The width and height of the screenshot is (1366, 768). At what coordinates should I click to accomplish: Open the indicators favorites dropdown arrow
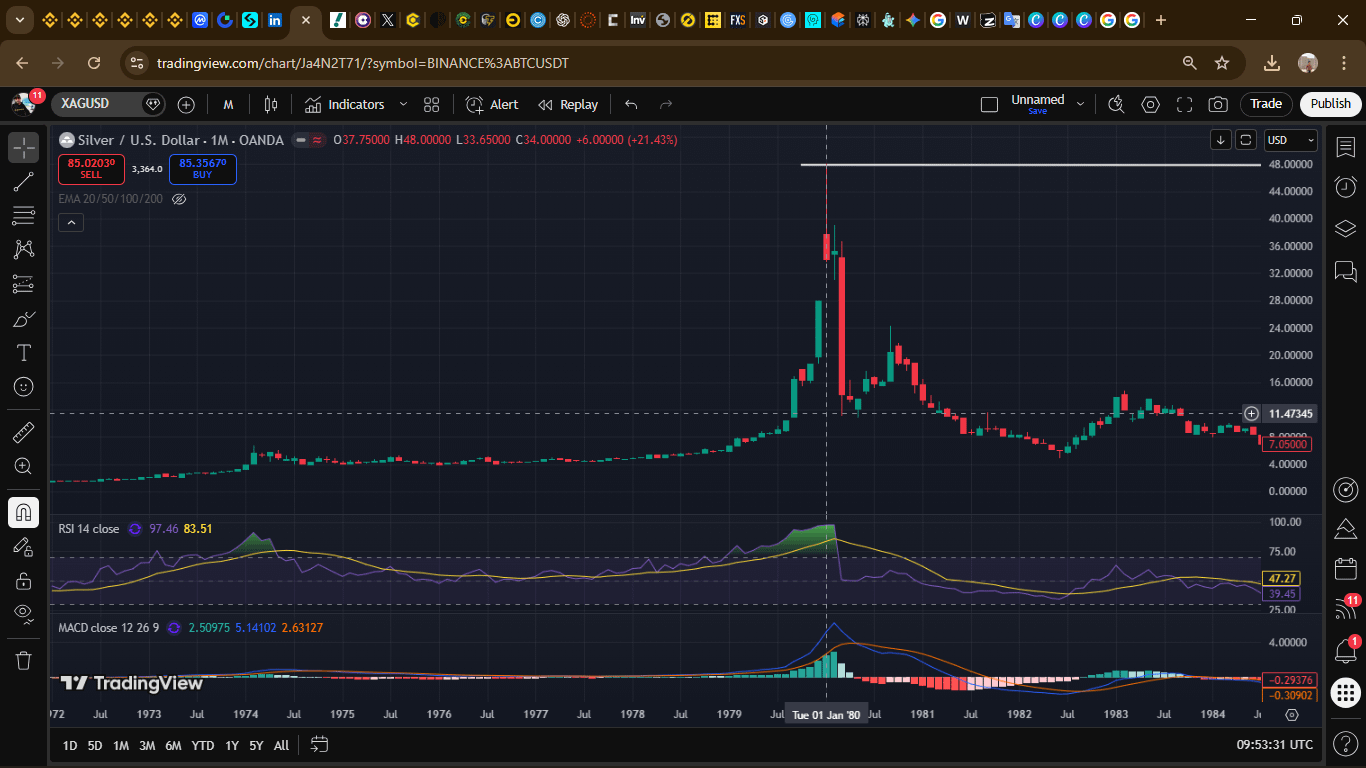403,104
